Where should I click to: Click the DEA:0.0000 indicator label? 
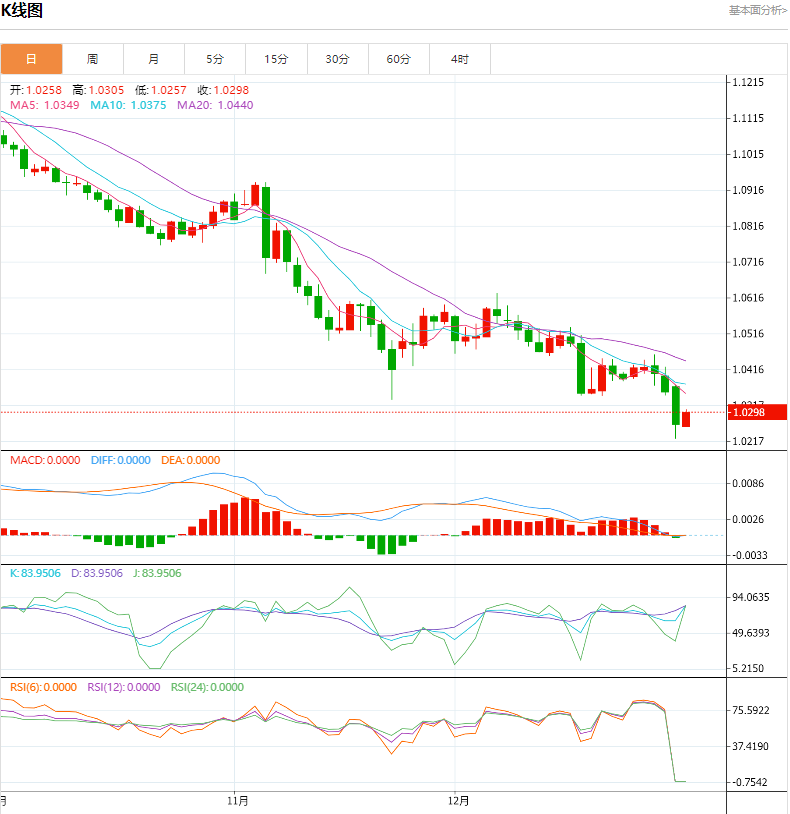click(x=190, y=460)
